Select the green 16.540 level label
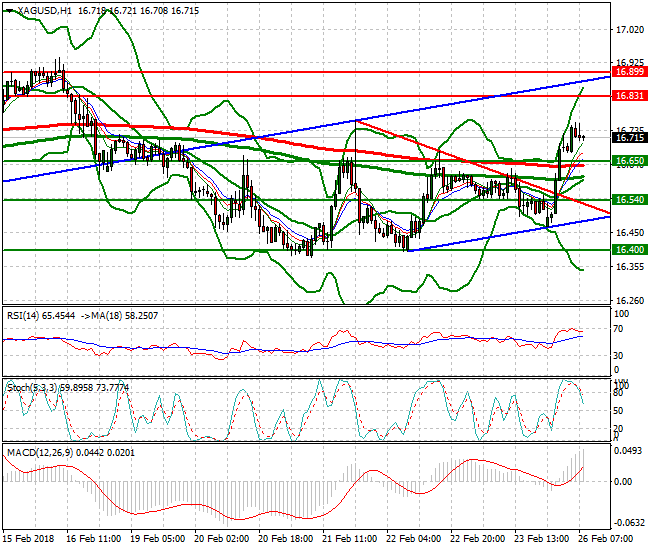This screenshot has height=550, width=650. (x=630, y=200)
